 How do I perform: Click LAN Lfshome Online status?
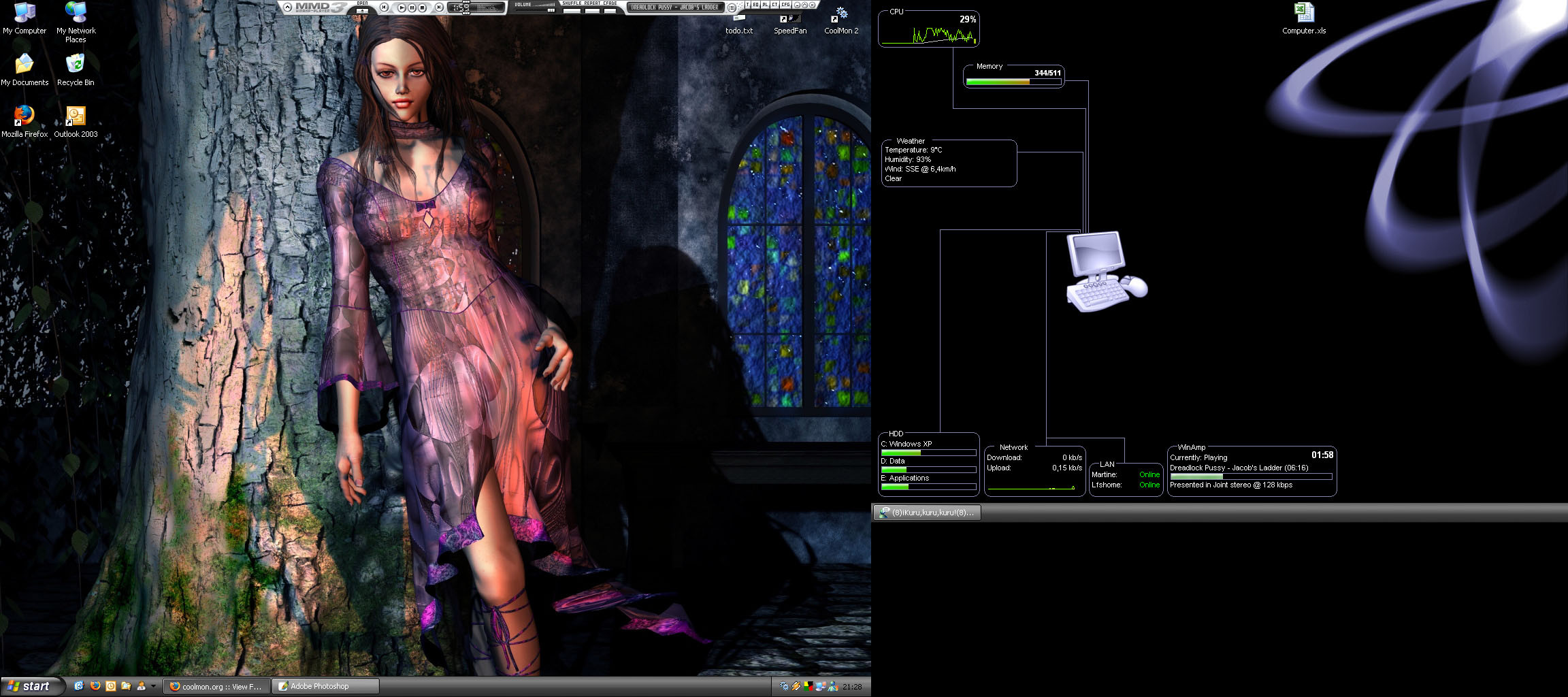point(1149,485)
